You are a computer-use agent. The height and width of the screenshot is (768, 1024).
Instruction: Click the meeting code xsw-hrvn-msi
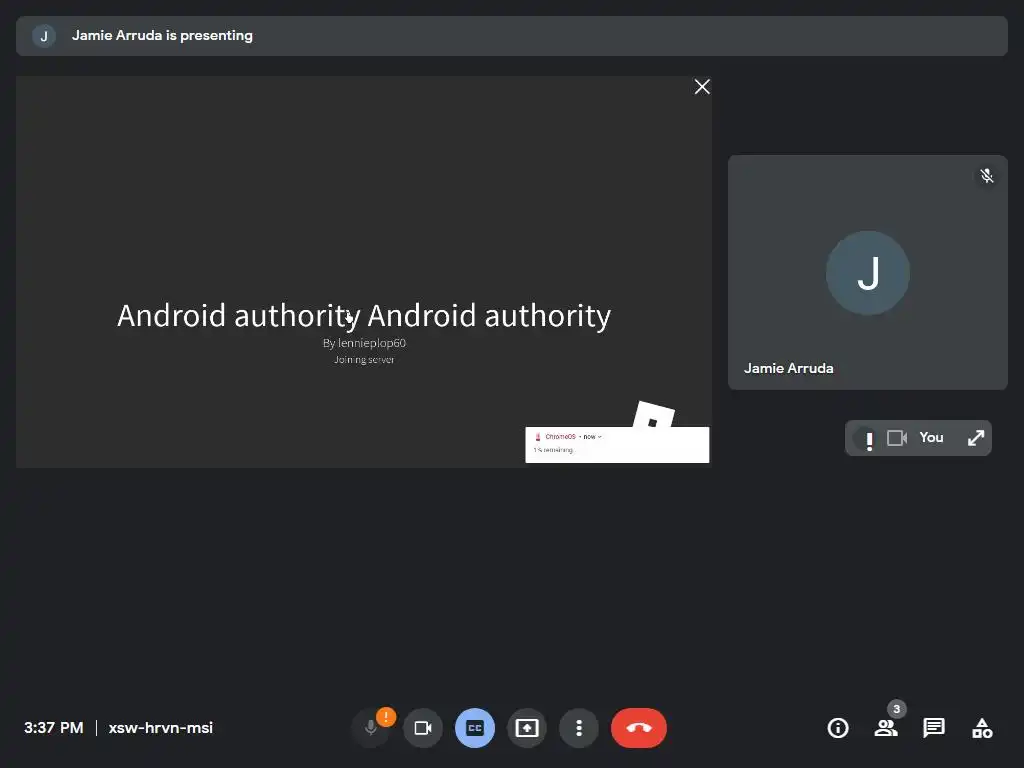161,728
